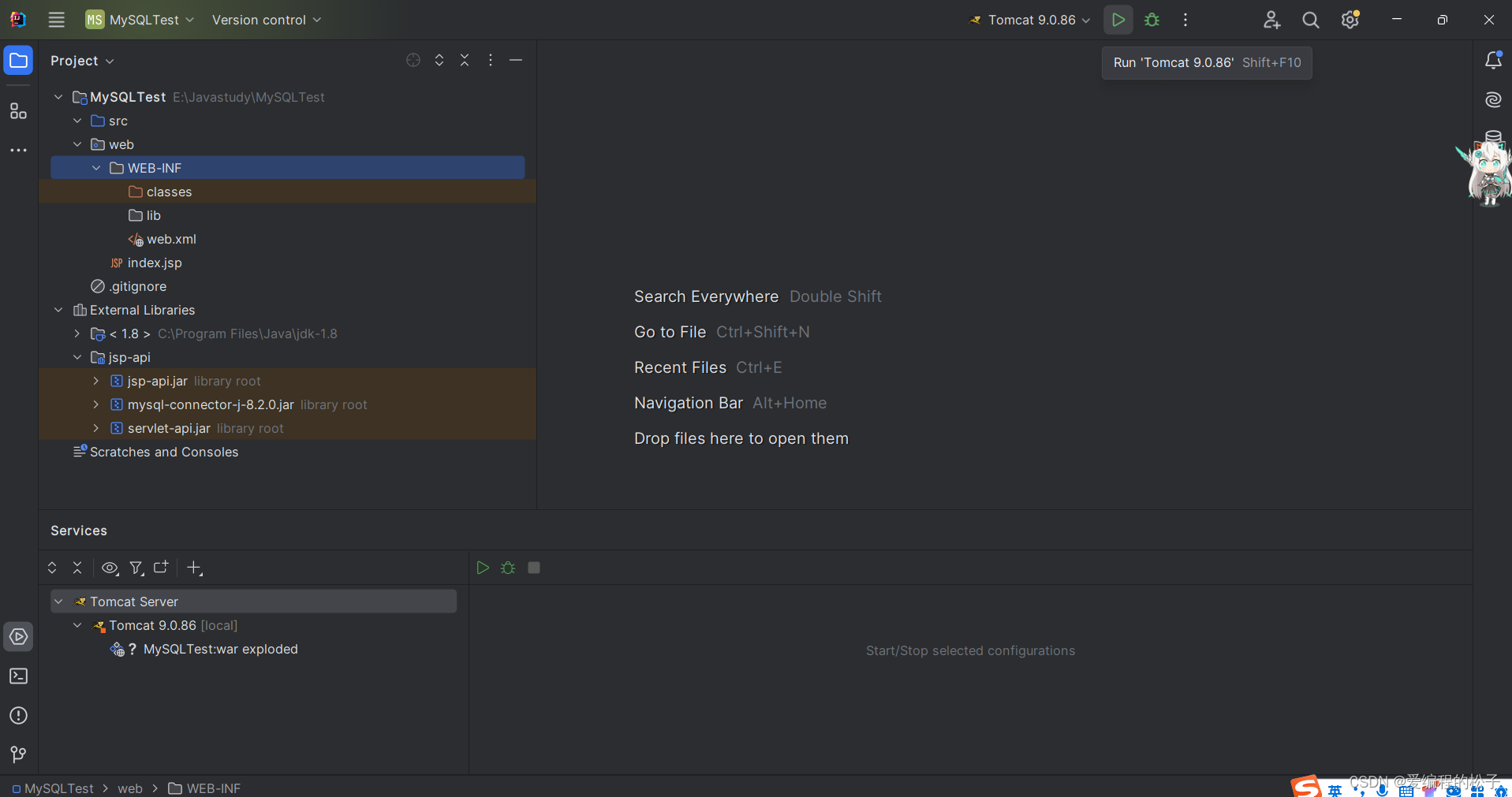Open the main hamburger menu
Image resolution: width=1512 pixels, height=797 pixels.
click(x=57, y=20)
